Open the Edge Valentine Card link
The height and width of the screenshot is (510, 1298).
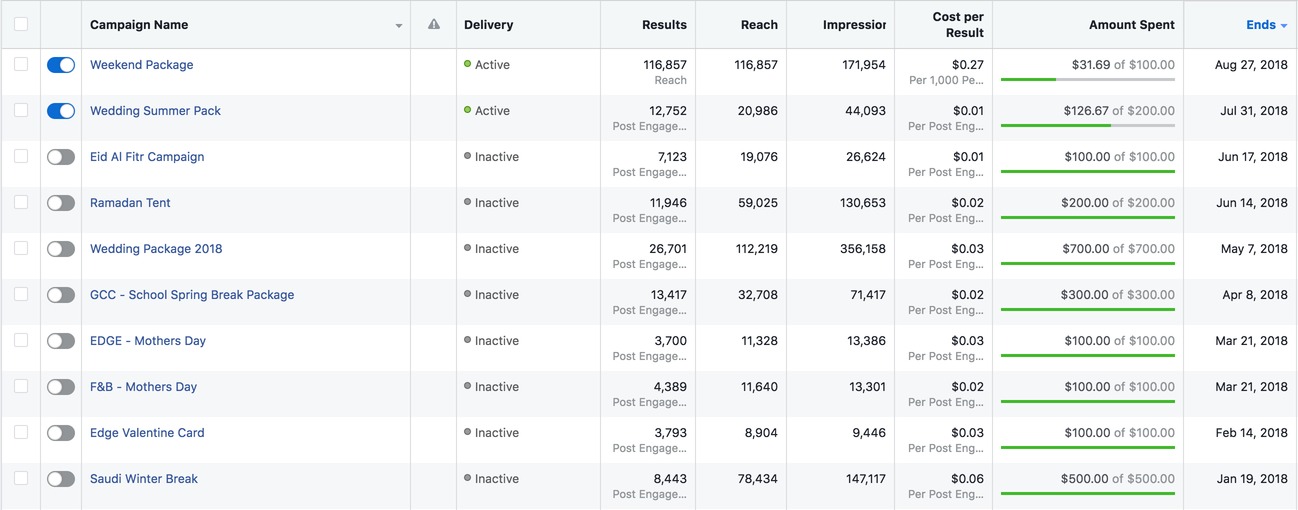point(147,433)
